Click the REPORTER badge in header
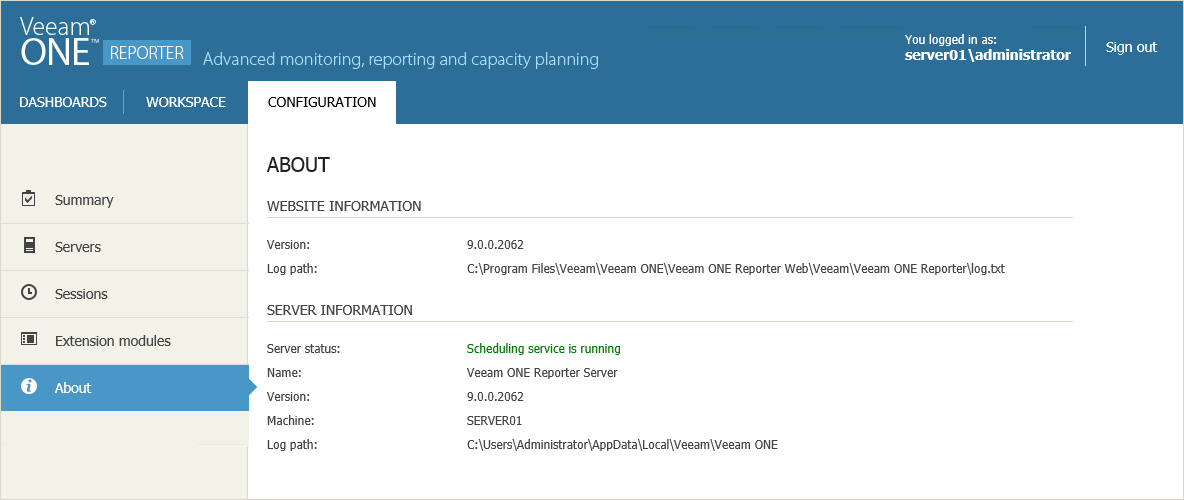Image resolution: width=1184 pixels, height=500 pixels. coord(146,53)
